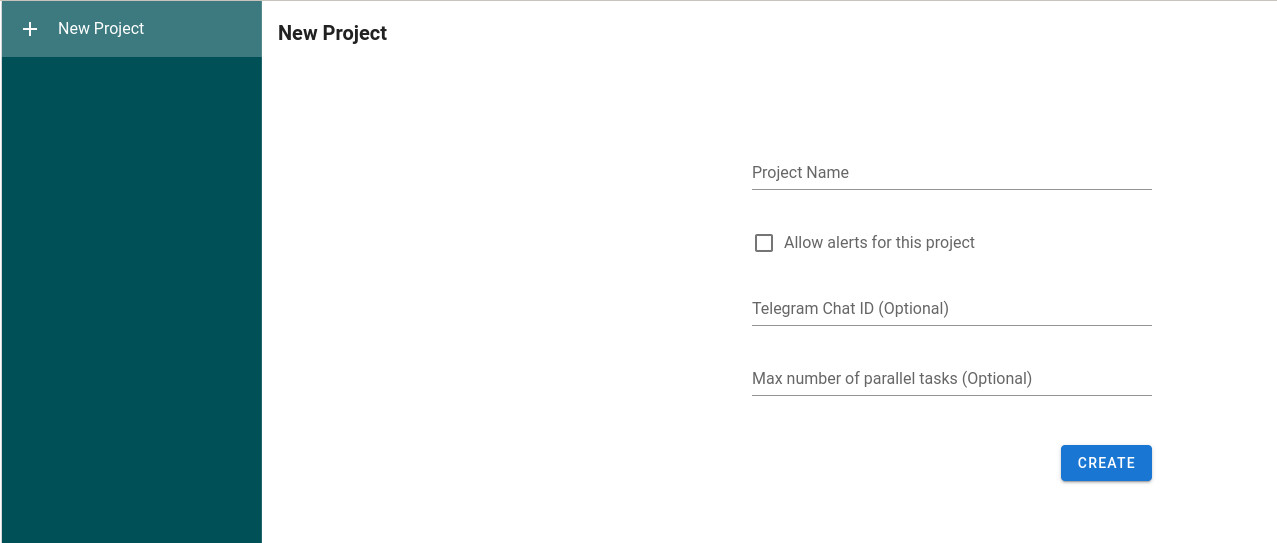Click the word 'Allow' beside the checkbox

pyautogui.click(x=803, y=243)
